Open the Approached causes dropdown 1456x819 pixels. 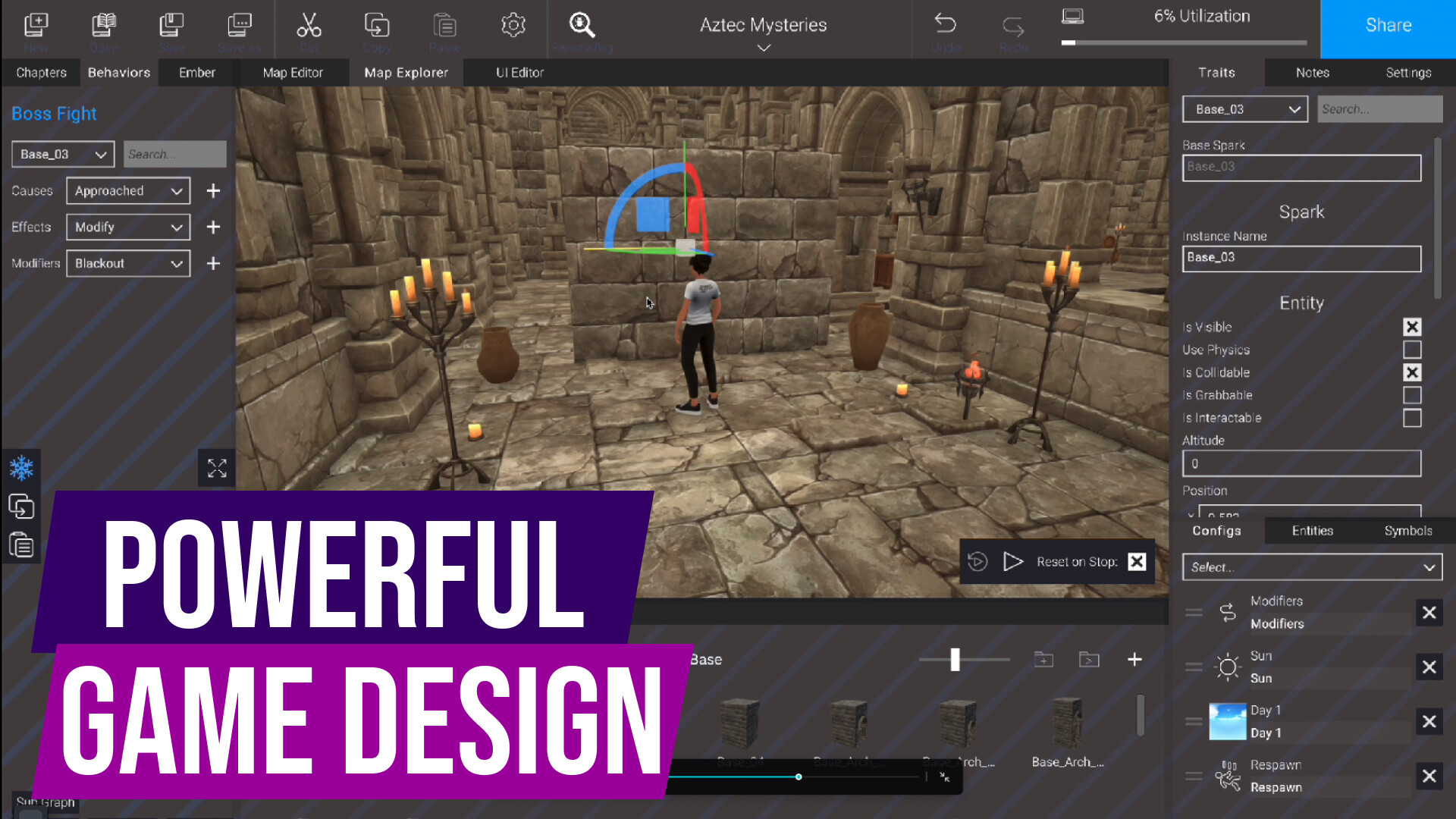tap(128, 190)
